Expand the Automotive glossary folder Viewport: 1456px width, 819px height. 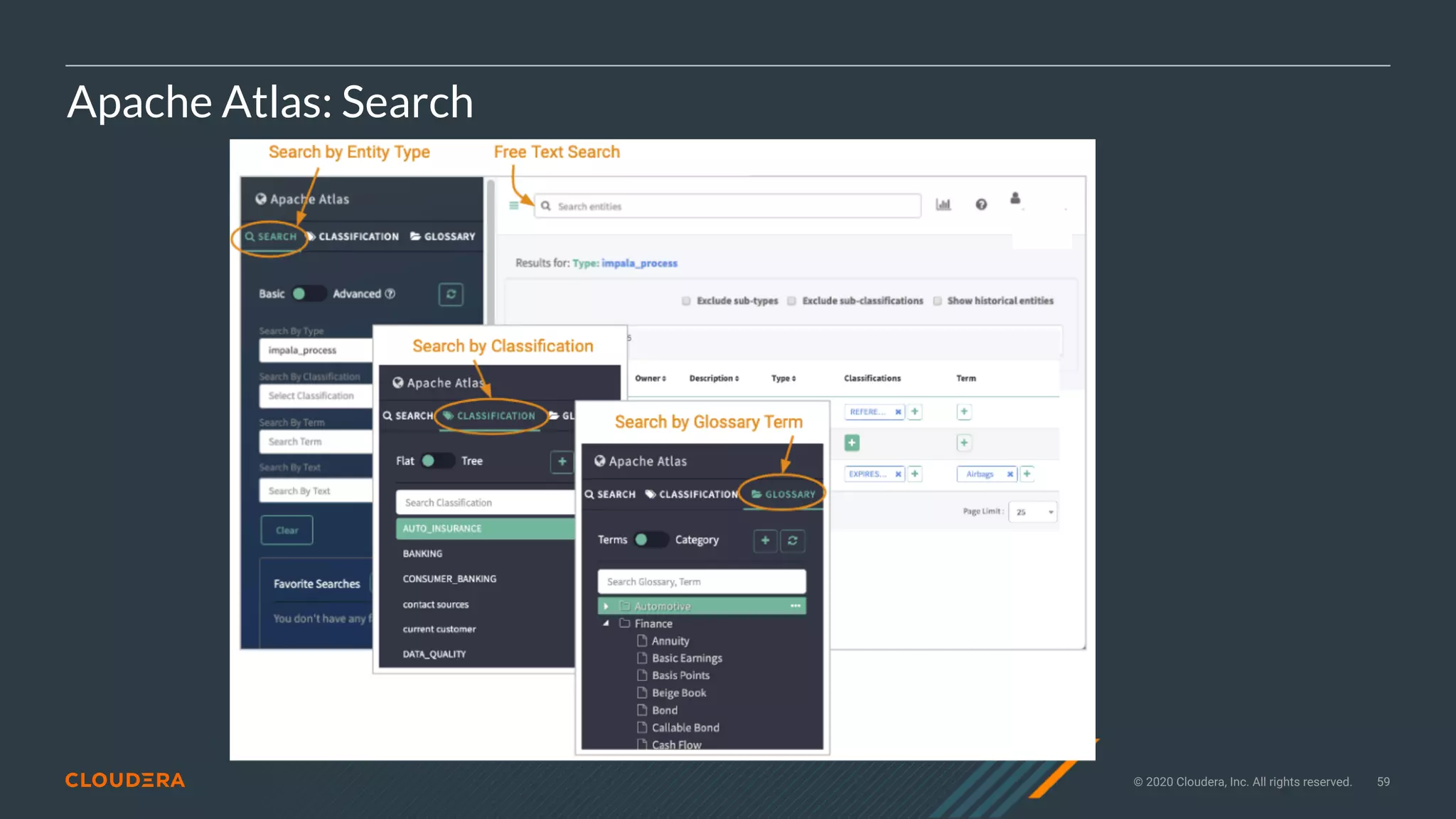[606, 606]
